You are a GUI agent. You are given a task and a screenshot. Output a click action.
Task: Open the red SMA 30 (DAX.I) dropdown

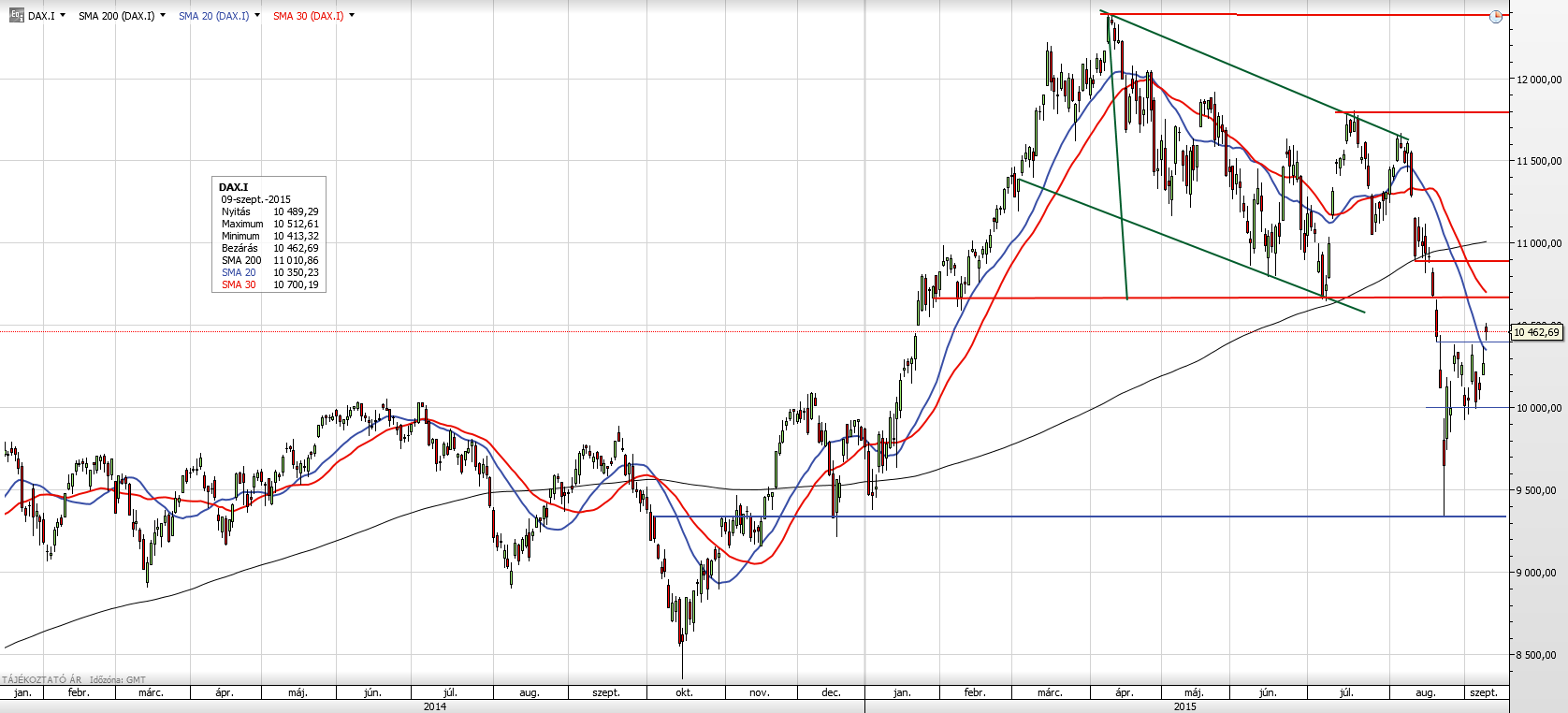coord(352,15)
